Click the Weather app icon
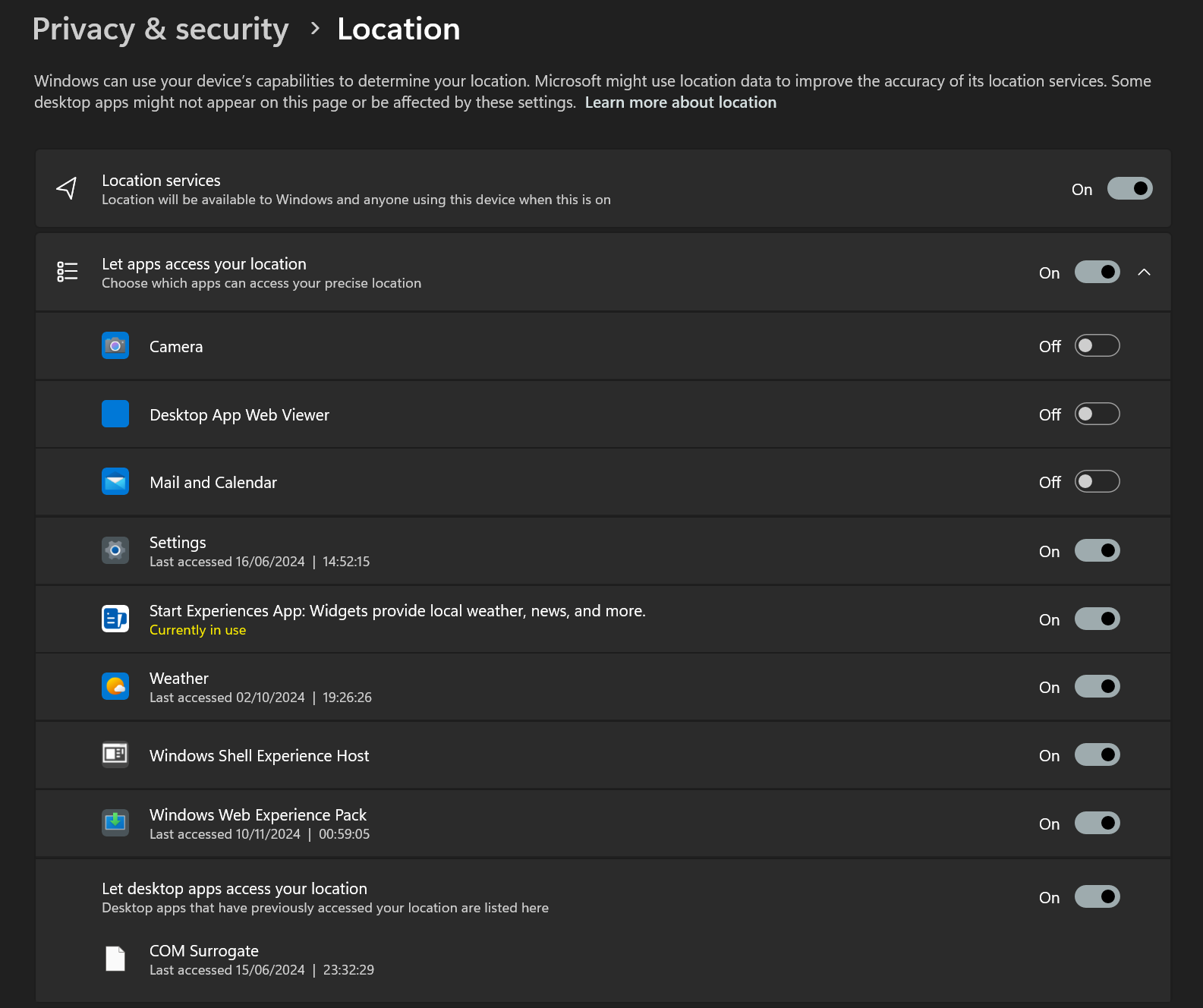 pyautogui.click(x=115, y=687)
